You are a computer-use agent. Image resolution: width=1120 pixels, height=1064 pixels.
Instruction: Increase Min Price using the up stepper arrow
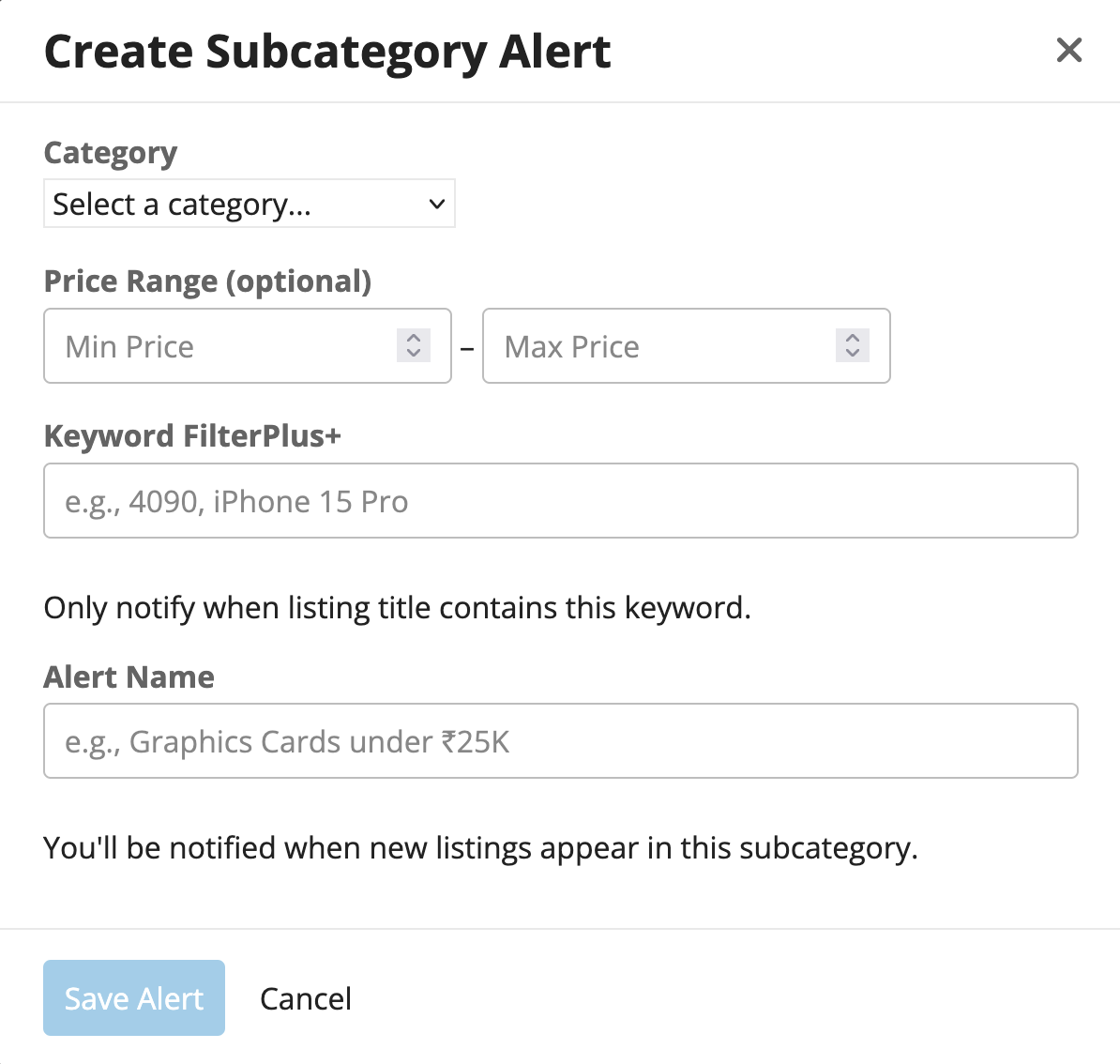coord(414,338)
